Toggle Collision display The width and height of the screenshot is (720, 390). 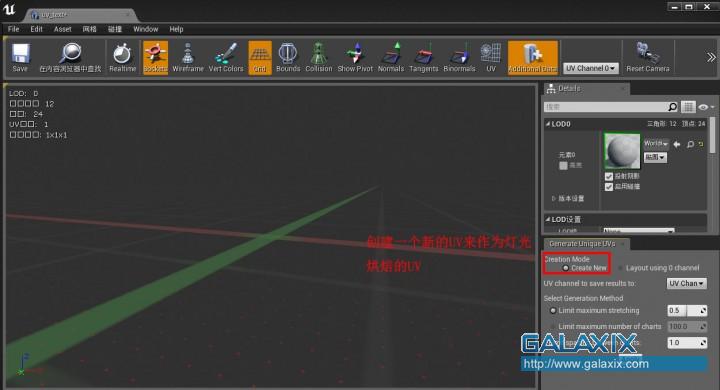point(319,57)
